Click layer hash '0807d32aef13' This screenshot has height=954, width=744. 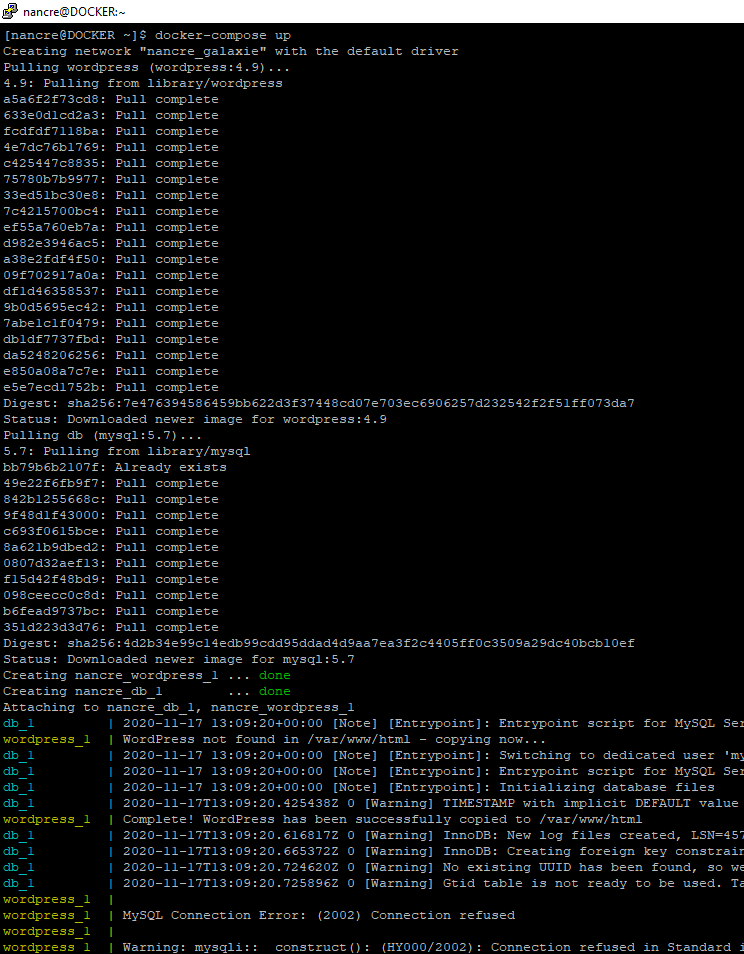[x=50, y=563]
